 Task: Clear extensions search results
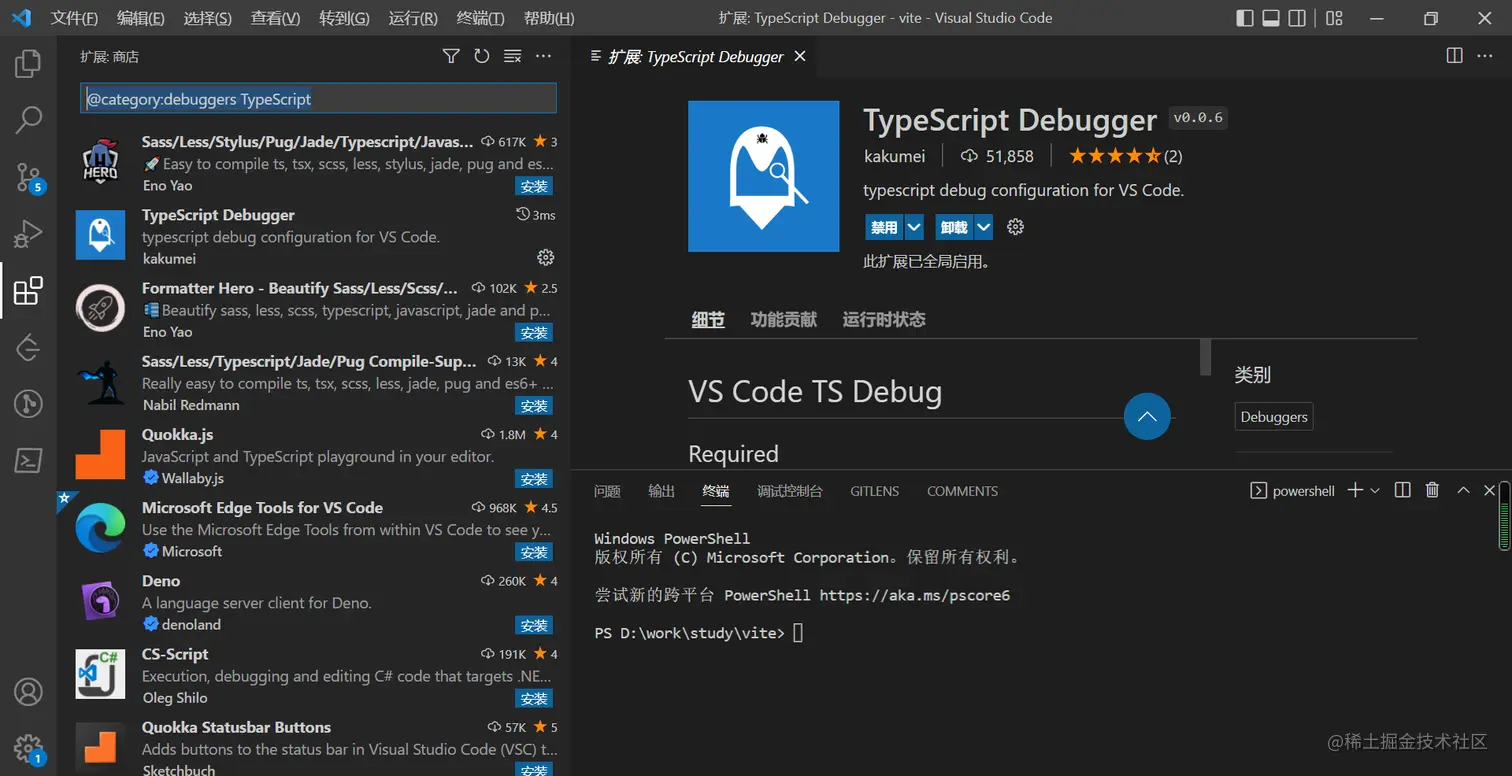pos(513,57)
